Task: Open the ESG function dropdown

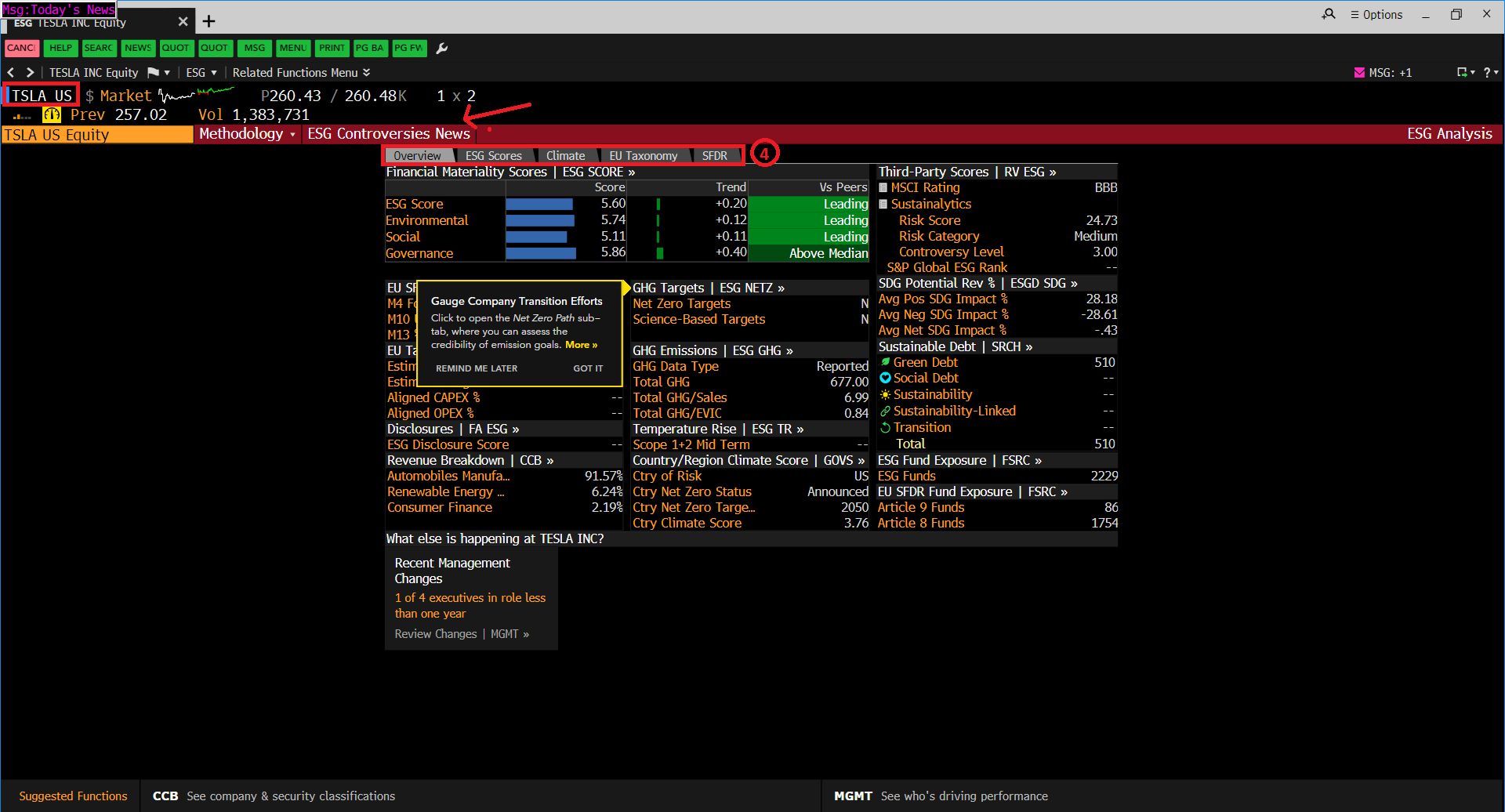Action: coord(201,73)
